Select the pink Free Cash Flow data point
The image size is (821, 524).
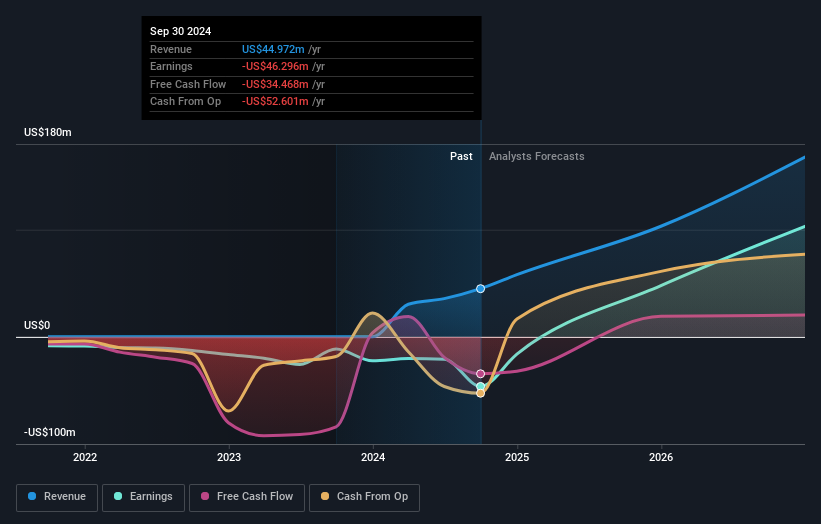(480, 374)
